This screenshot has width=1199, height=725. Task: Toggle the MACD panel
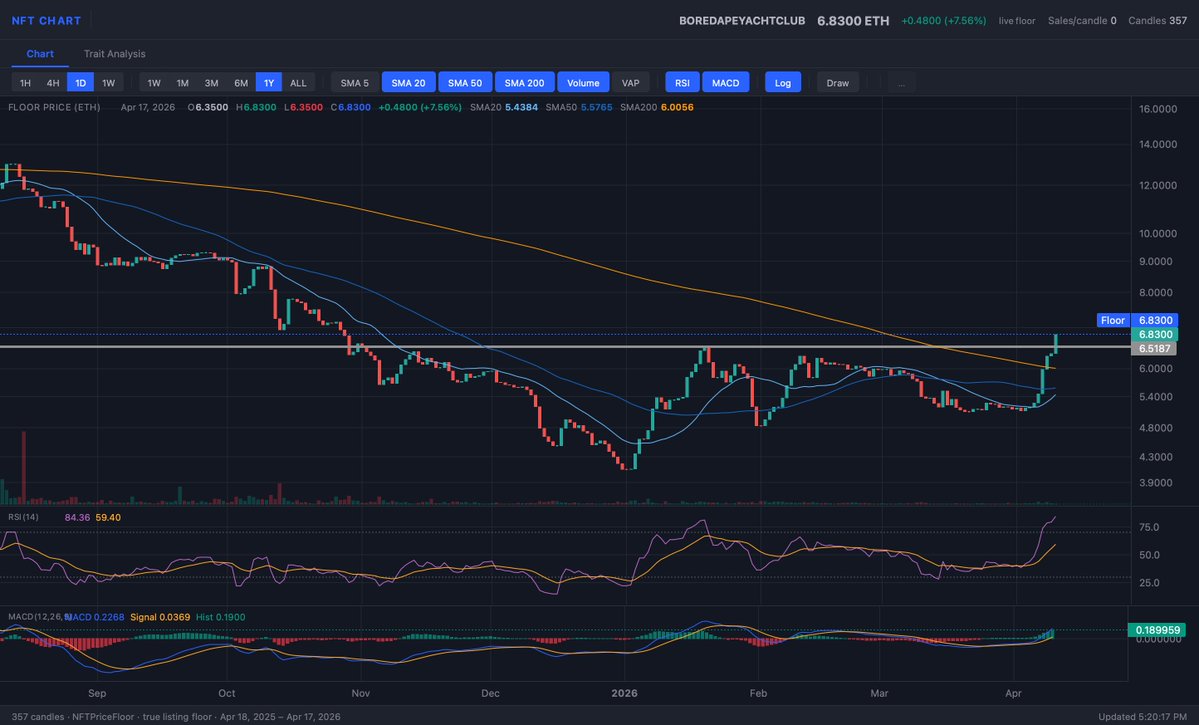pyautogui.click(x=726, y=83)
